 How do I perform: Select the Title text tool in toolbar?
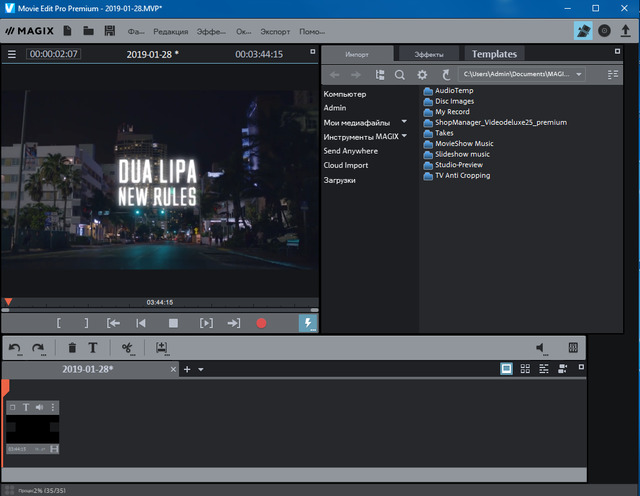(x=93, y=348)
